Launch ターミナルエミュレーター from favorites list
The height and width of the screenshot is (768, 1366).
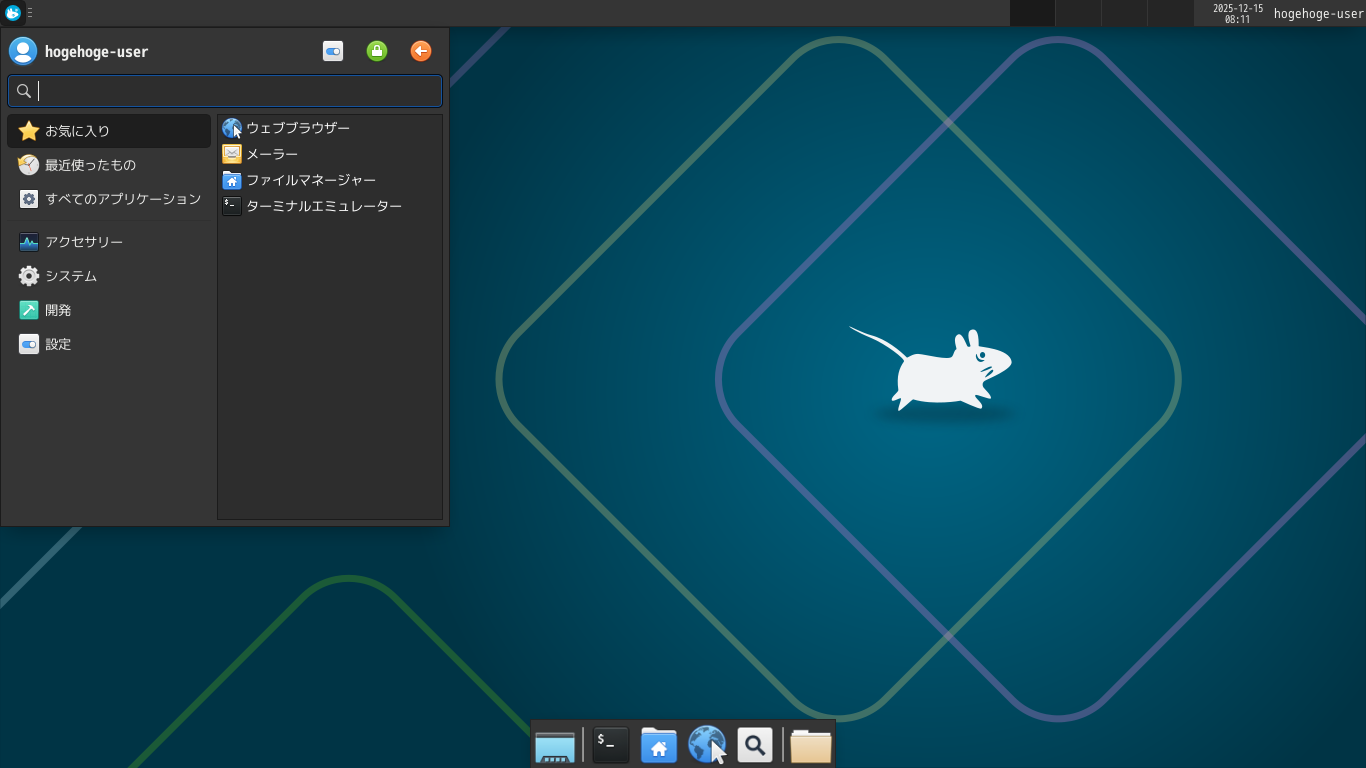coord(323,206)
